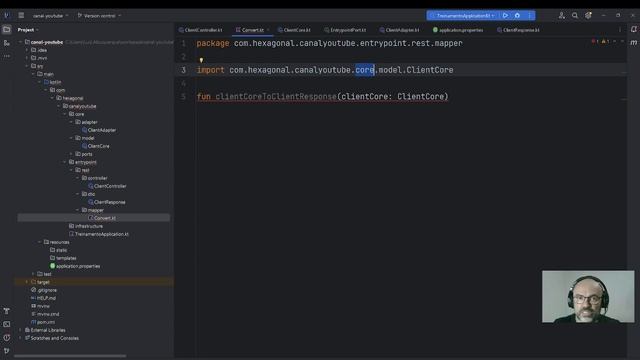Viewport: 640px width, 360px height.
Task: Open more run actions menu
Action: (529, 16)
